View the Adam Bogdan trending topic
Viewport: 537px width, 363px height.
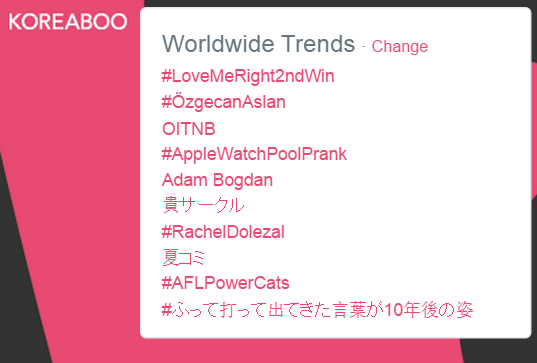[x=217, y=180]
